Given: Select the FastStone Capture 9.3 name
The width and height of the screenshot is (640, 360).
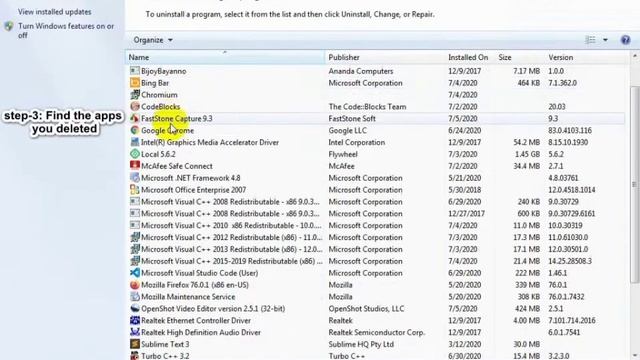Looking at the screenshot, I should [177, 118].
